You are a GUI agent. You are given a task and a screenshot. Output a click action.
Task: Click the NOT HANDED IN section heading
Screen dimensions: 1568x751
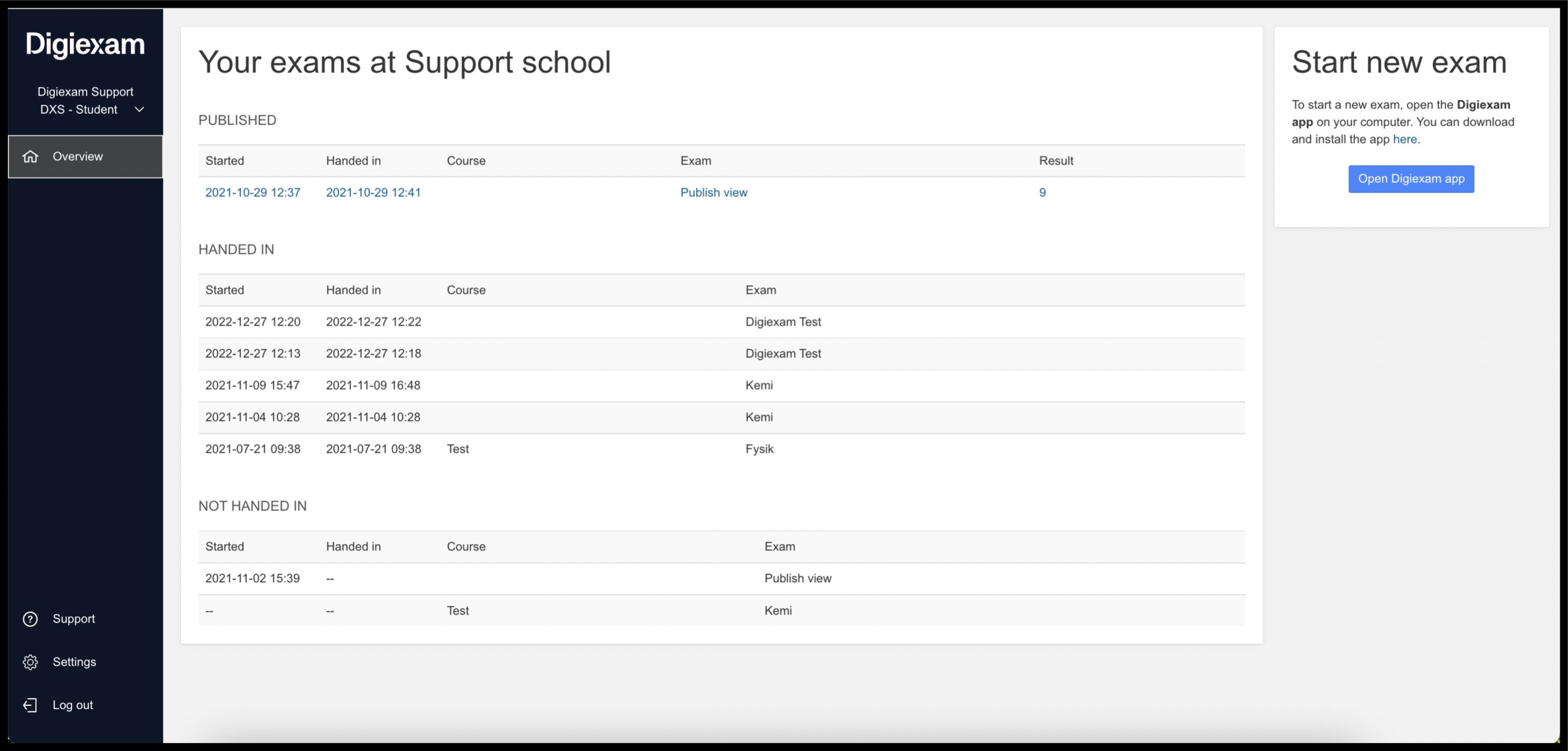tap(252, 506)
